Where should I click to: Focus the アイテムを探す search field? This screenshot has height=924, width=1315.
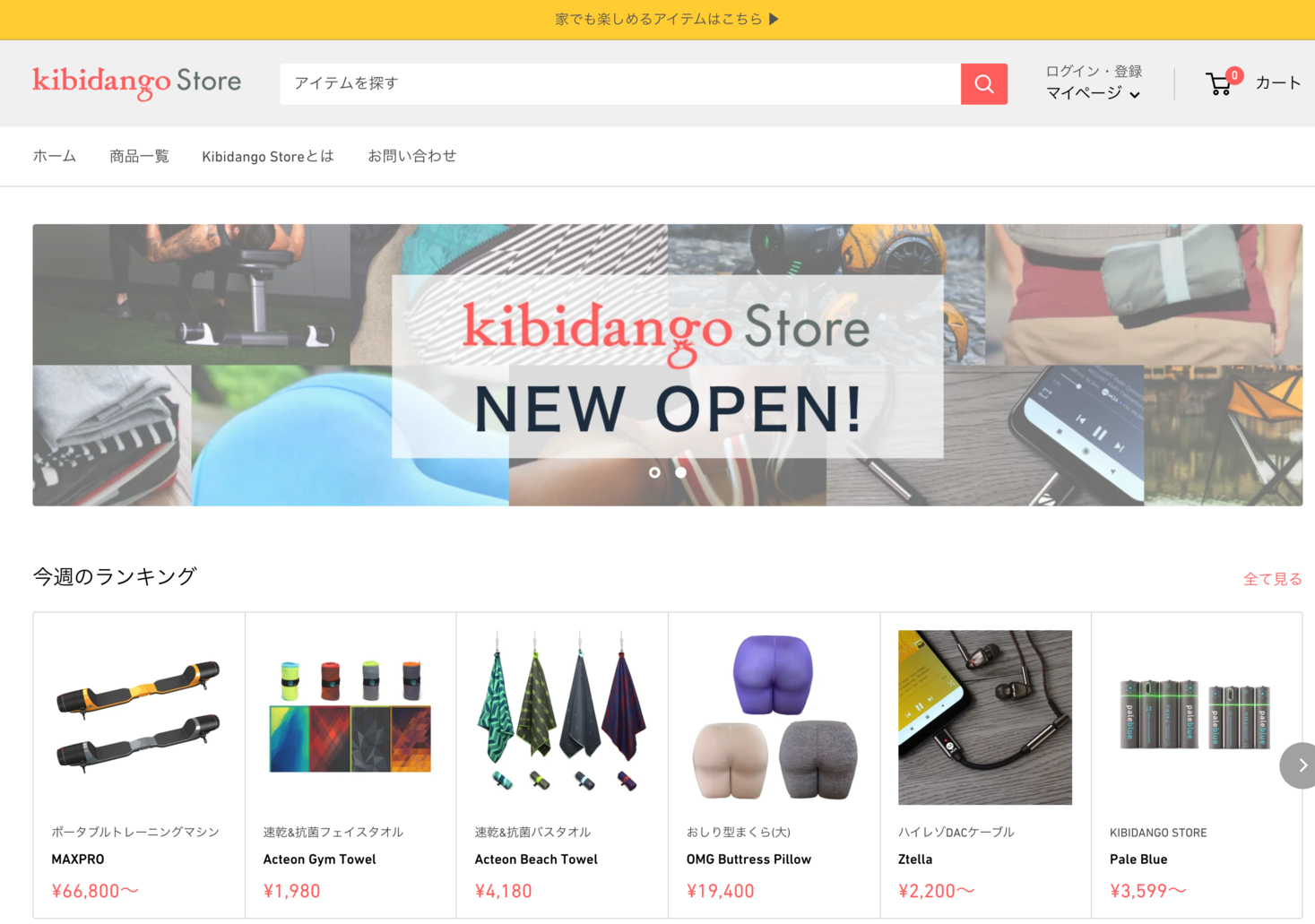[620, 83]
